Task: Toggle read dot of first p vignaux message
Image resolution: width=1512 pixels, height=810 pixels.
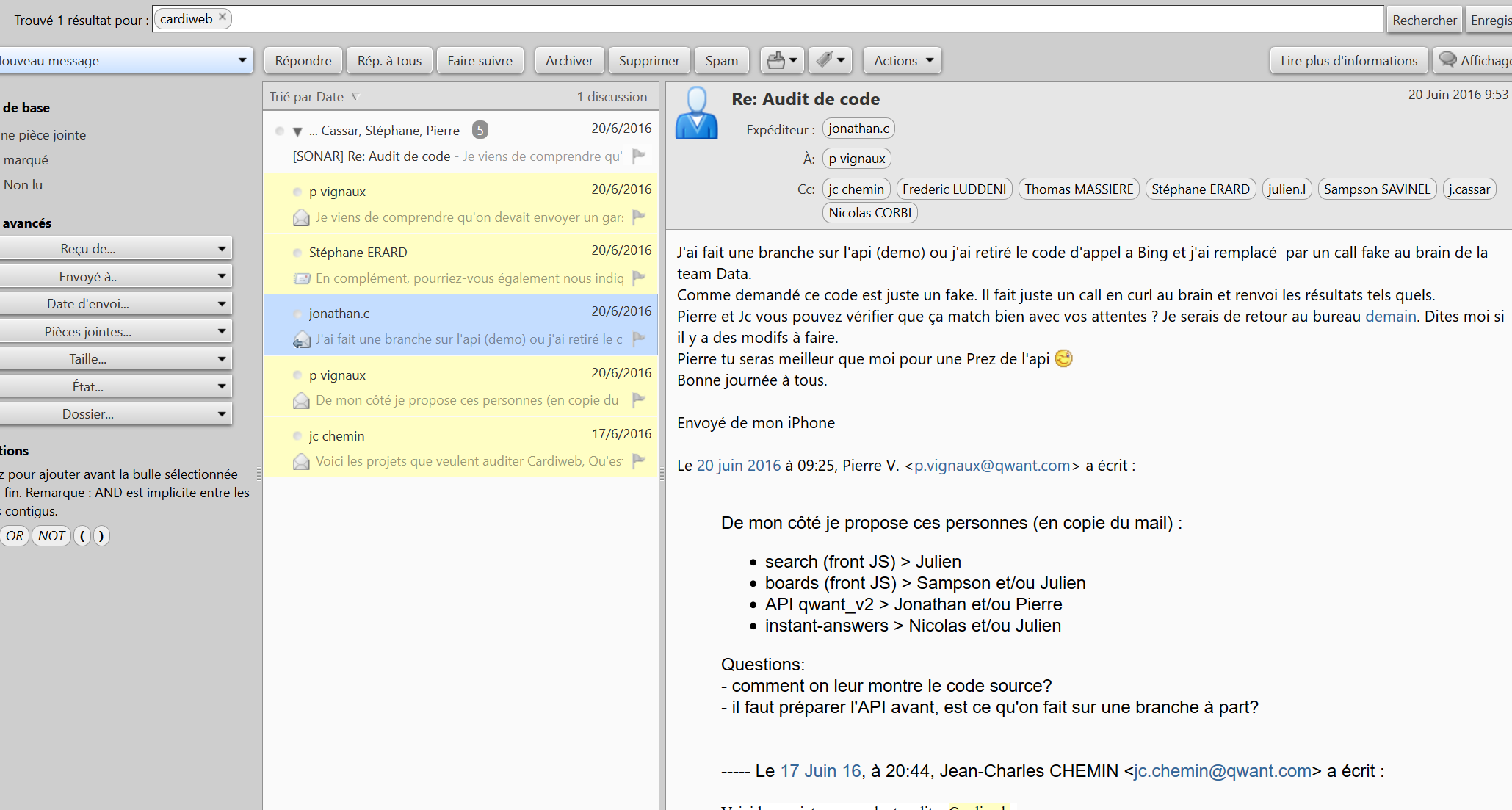Action: pos(297,192)
